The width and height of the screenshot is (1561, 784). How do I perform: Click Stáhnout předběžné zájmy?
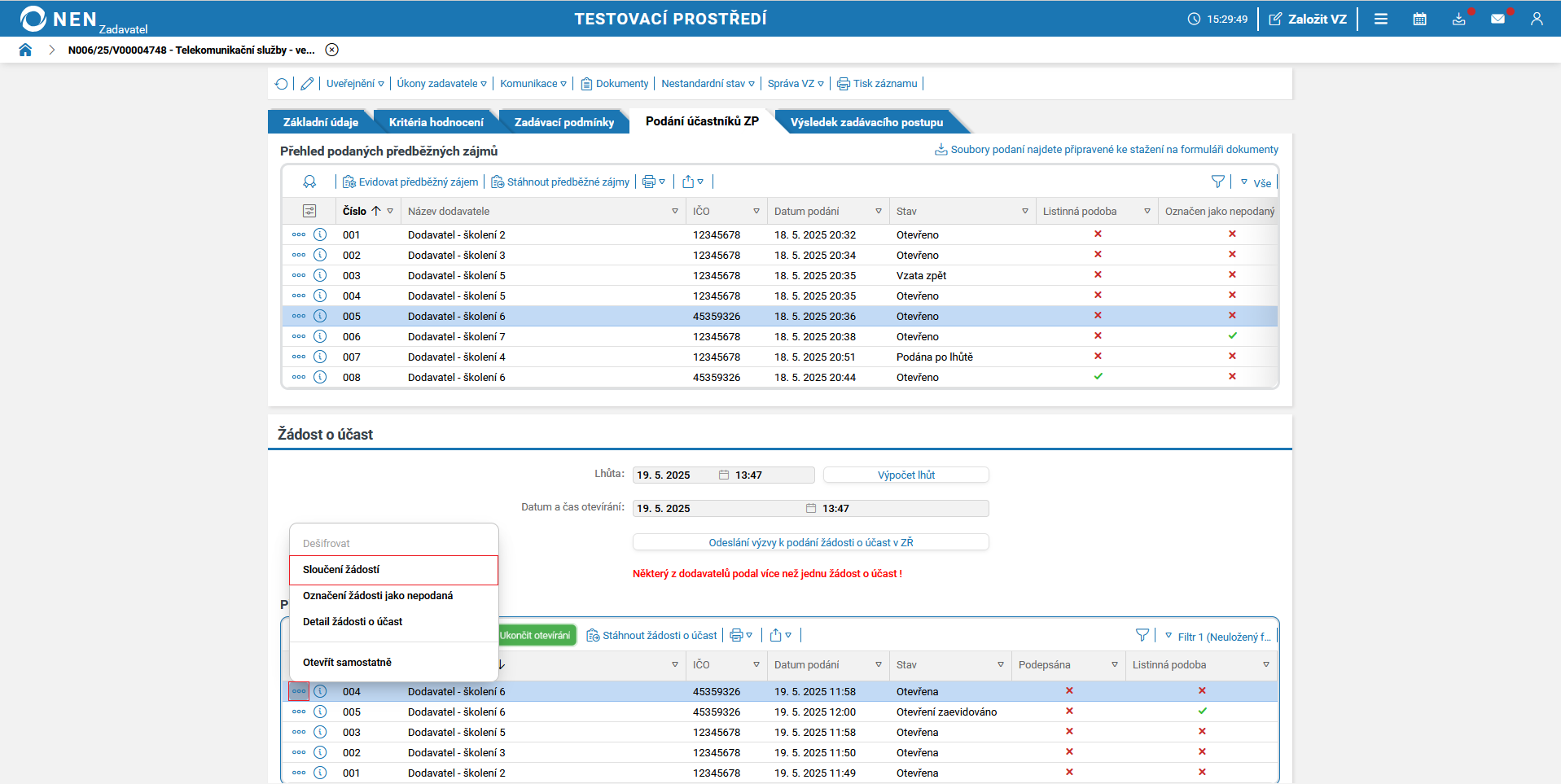[560, 182]
